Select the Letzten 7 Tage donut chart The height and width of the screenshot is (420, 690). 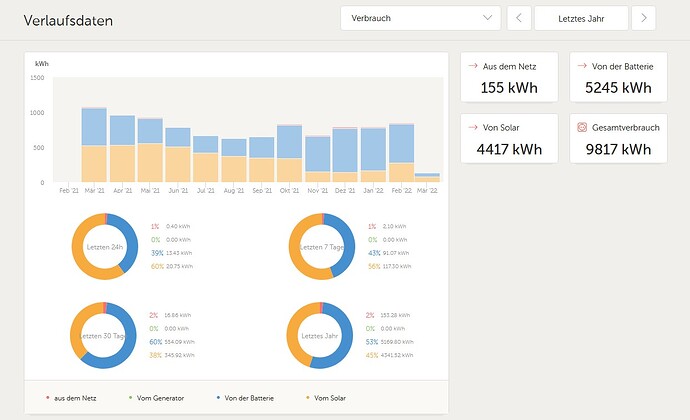coord(322,247)
